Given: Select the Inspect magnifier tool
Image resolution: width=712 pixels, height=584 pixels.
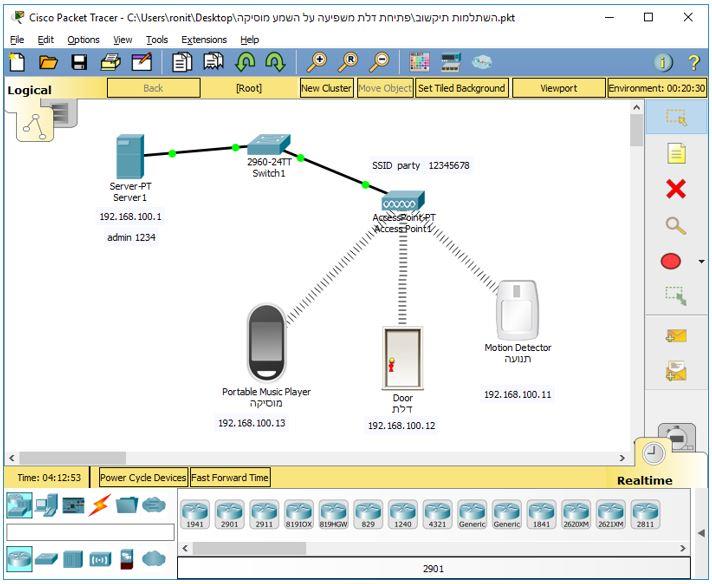Looking at the screenshot, I should pos(676,225).
